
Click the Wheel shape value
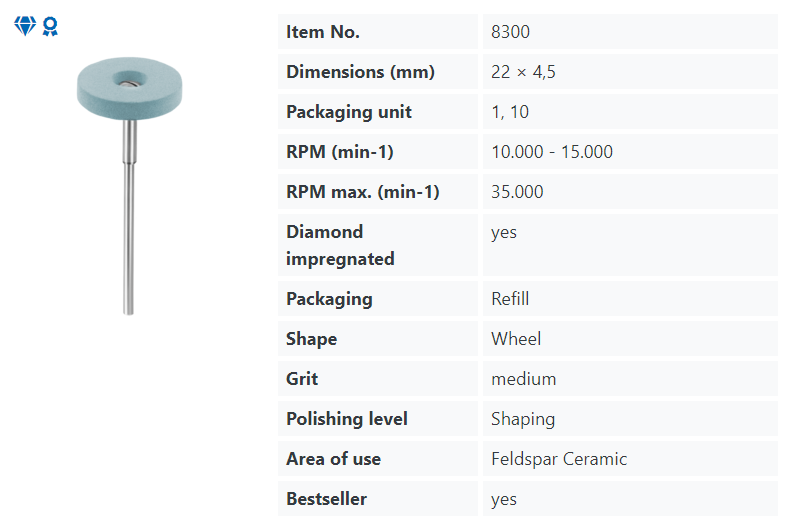(x=516, y=339)
